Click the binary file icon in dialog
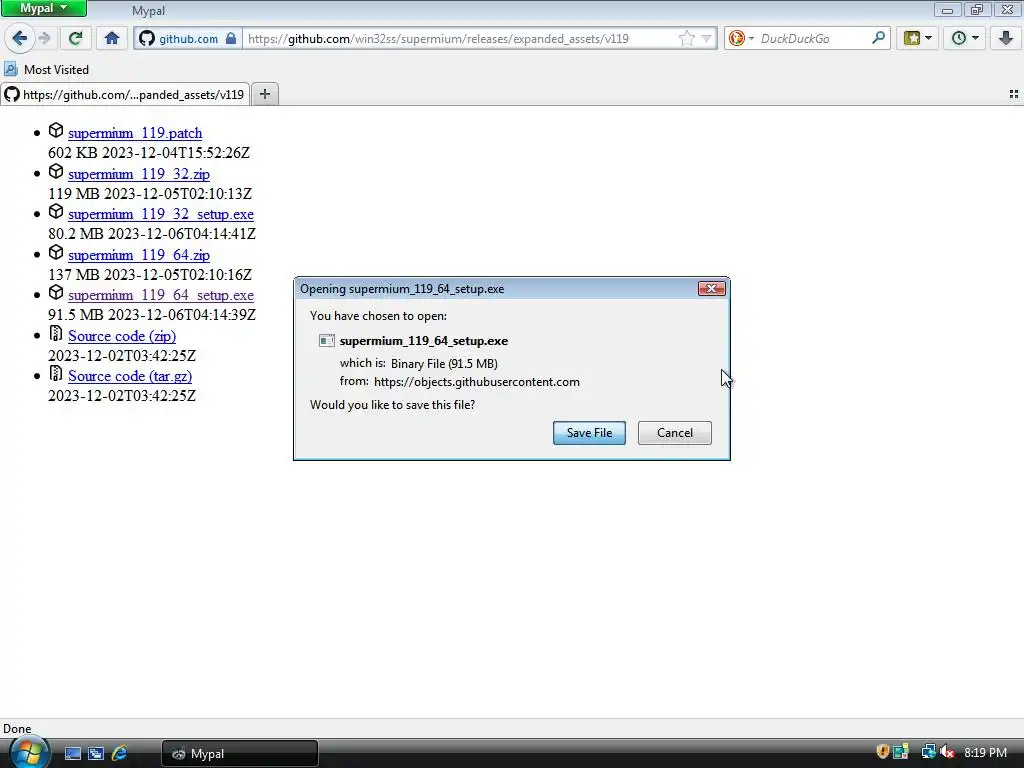Image resolution: width=1024 pixels, height=768 pixels. click(327, 341)
